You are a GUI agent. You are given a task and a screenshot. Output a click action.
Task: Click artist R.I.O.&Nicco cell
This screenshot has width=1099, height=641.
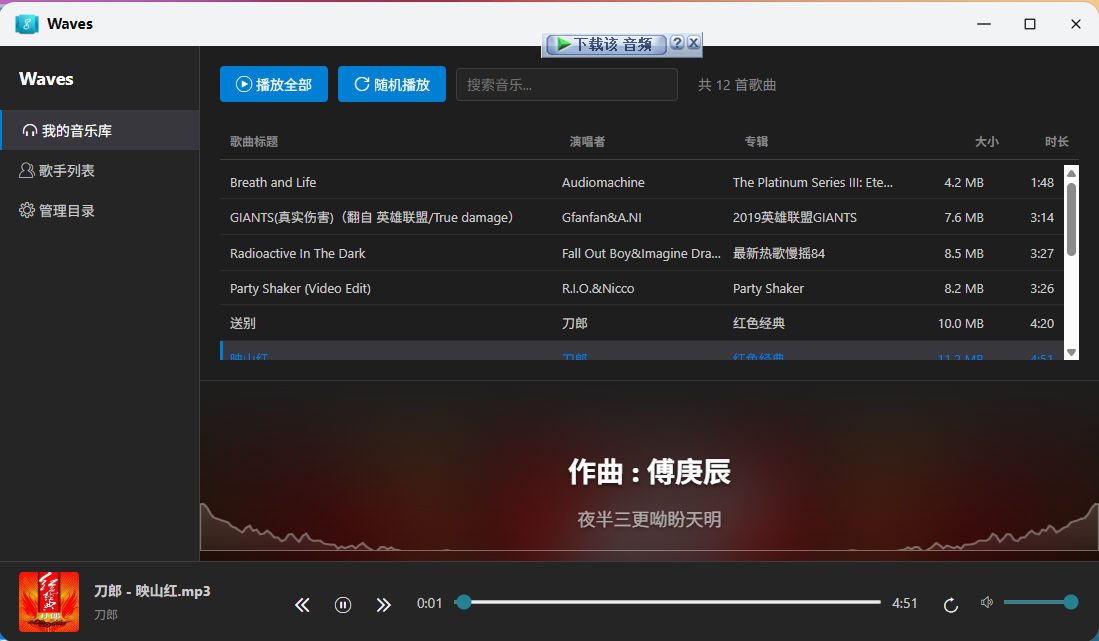point(598,288)
